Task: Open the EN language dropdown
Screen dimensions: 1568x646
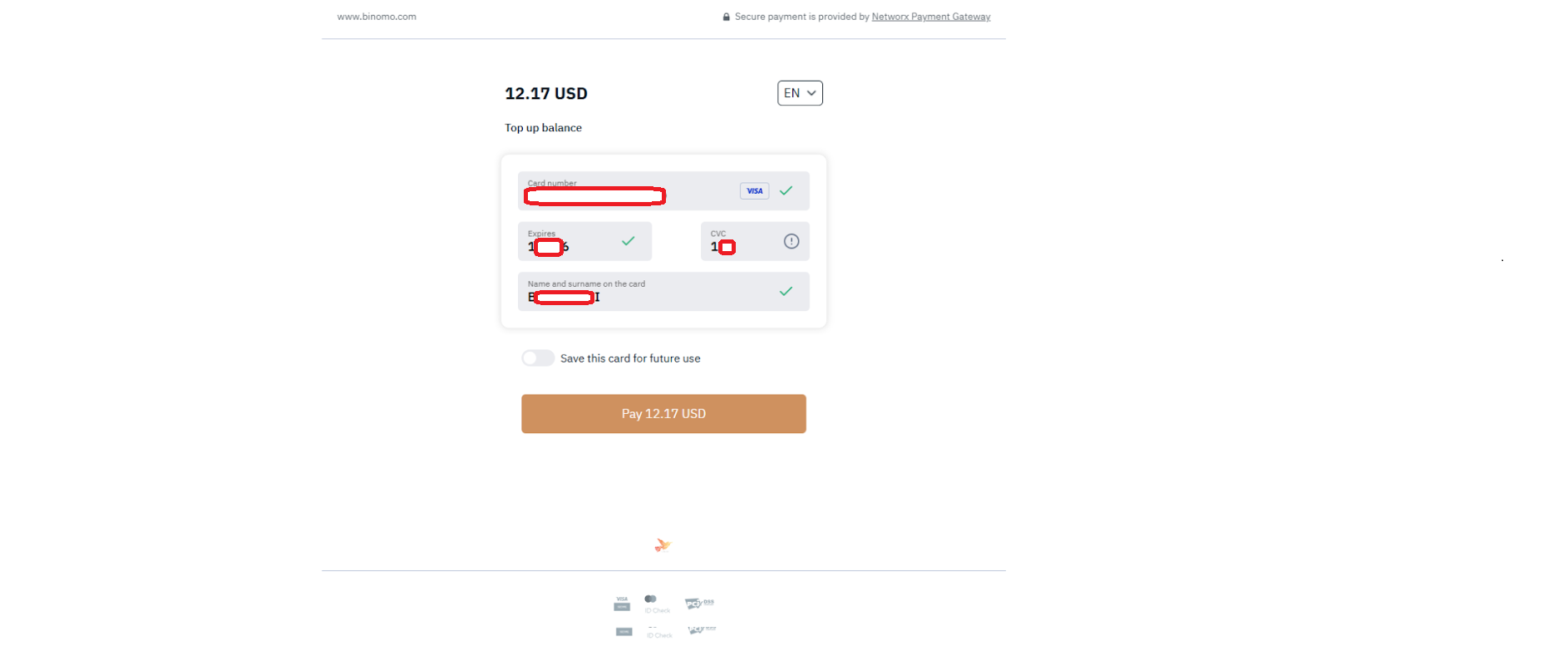Action: (x=800, y=93)
